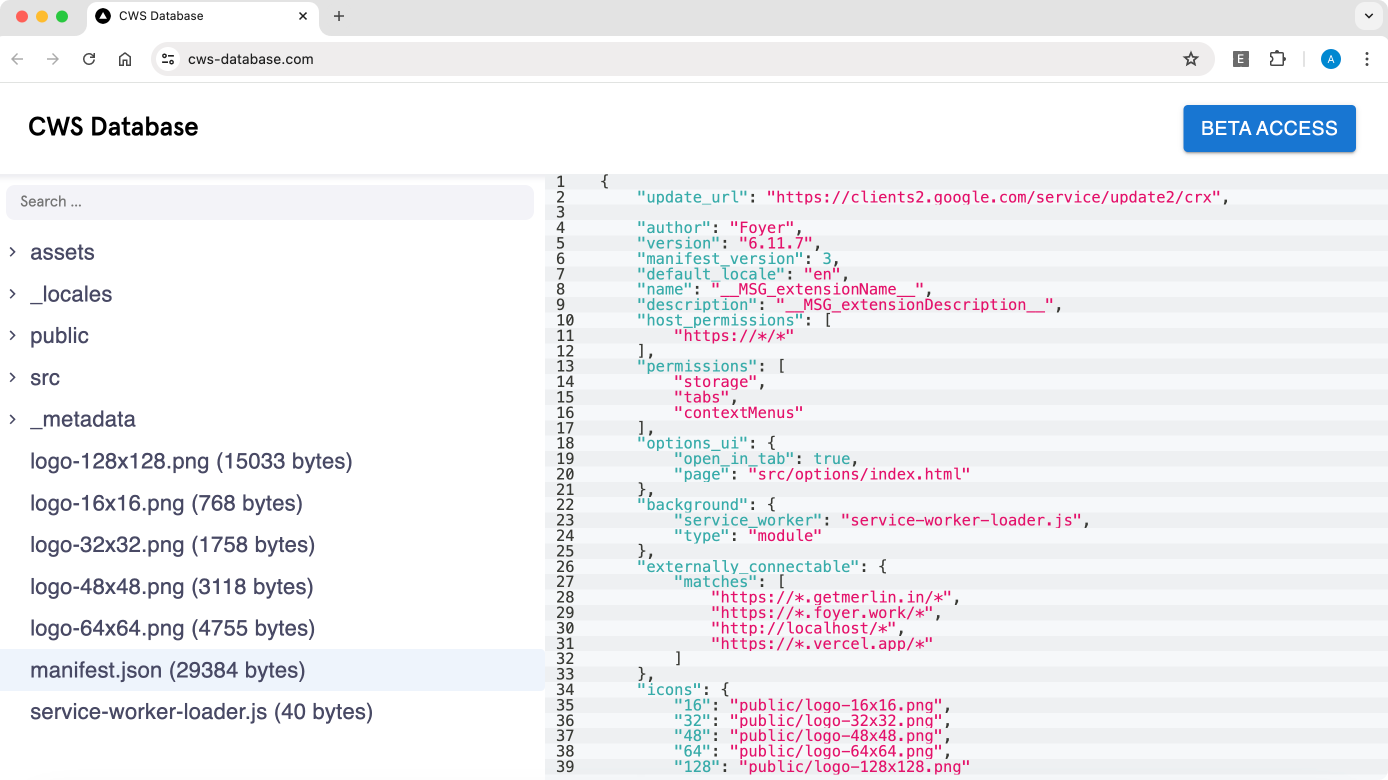Click the CWS Database site title
The width and height of the screenshot is (1388, 780).
click(x=113, y=127)
